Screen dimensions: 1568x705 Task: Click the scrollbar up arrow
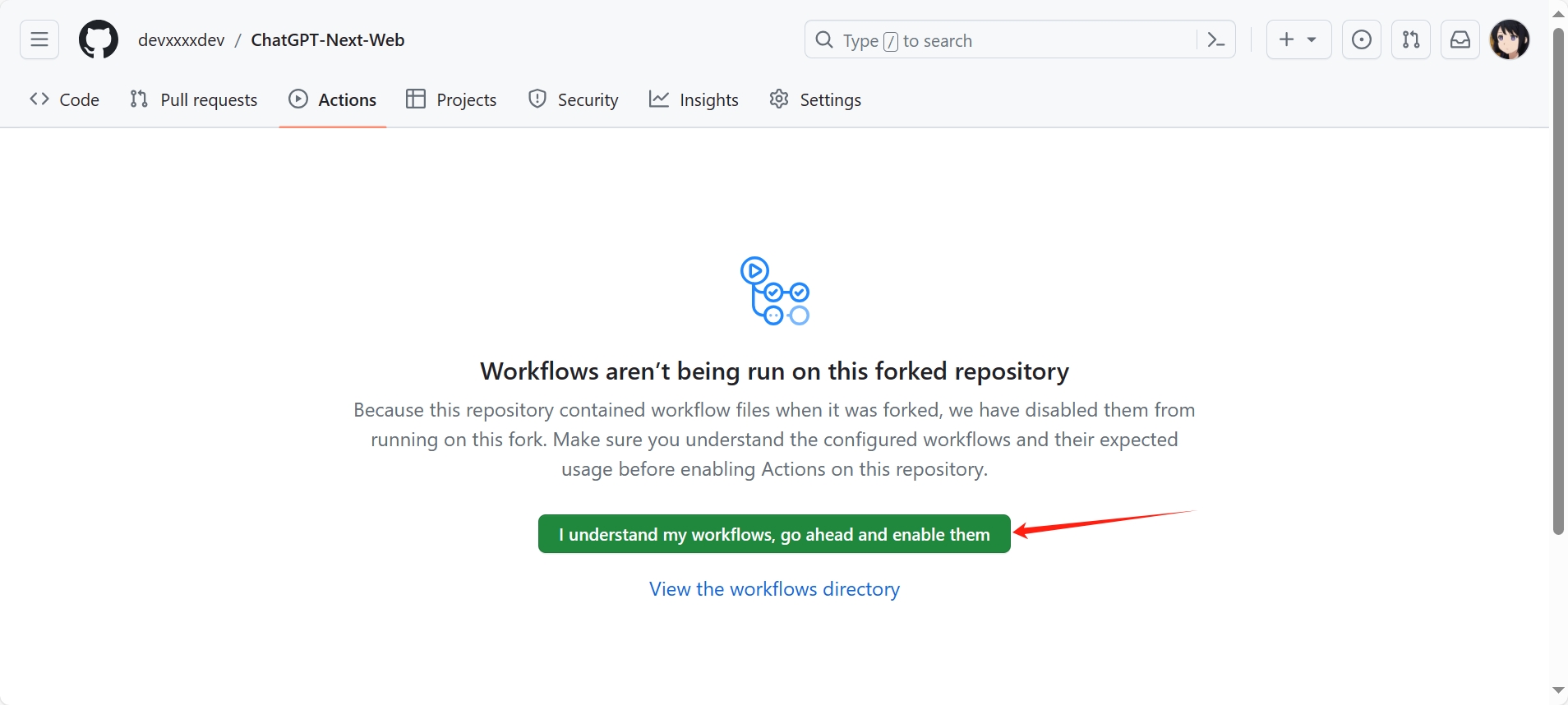point(1558,13)
